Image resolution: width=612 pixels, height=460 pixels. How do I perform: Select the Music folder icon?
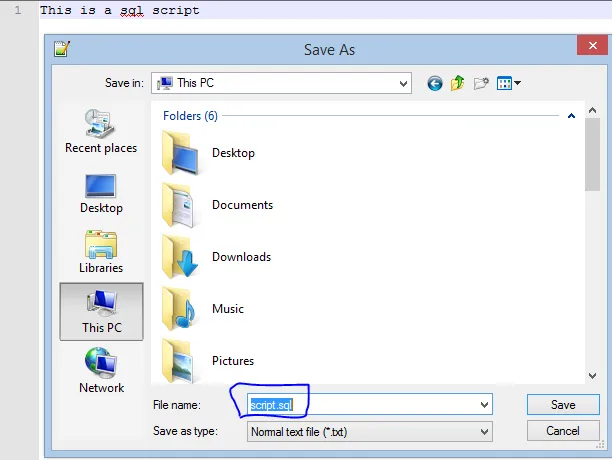pos(179,309)
